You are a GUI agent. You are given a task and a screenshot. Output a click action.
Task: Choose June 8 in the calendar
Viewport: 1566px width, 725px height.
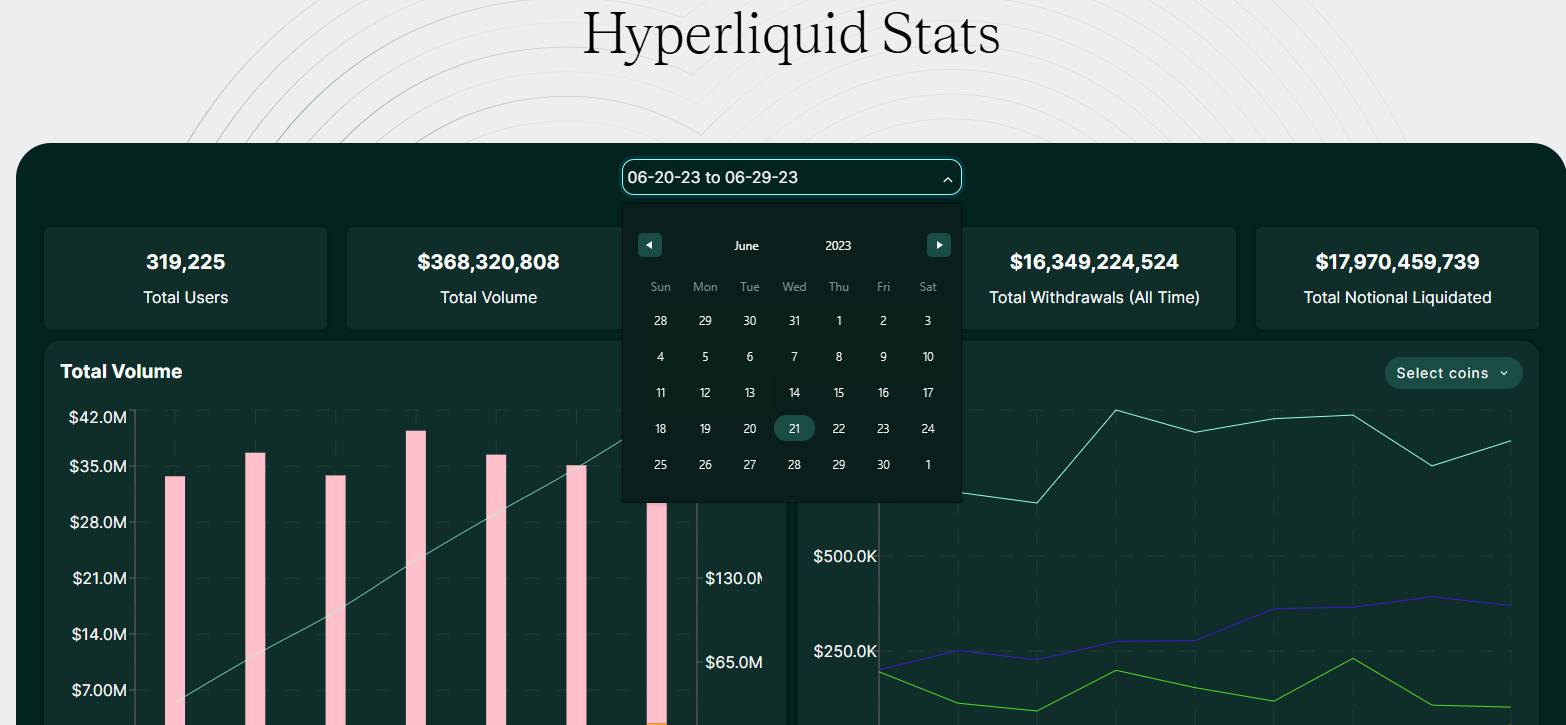[839, 356]
